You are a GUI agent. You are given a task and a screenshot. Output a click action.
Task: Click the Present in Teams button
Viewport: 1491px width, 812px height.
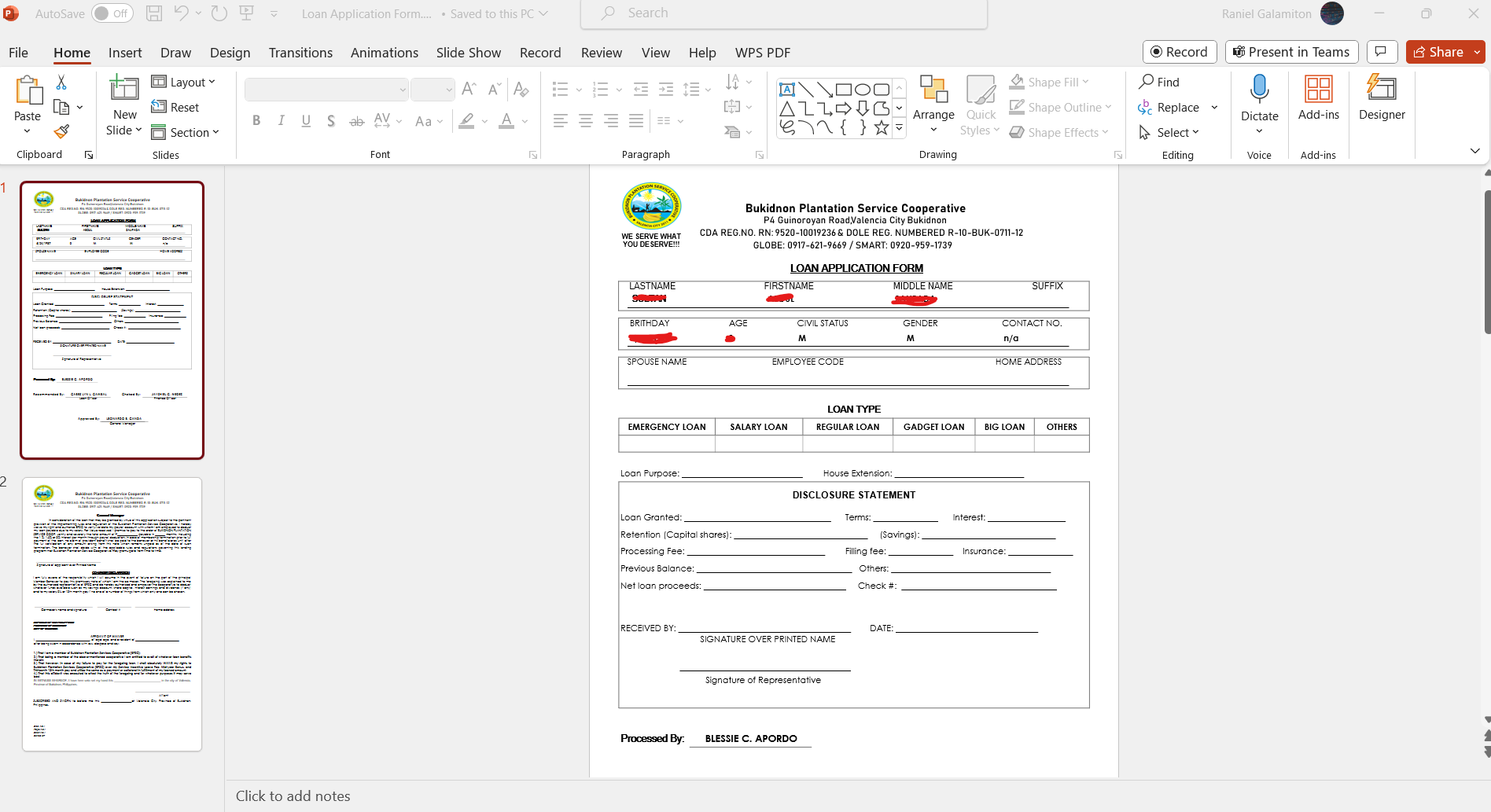pos(1291,52)
